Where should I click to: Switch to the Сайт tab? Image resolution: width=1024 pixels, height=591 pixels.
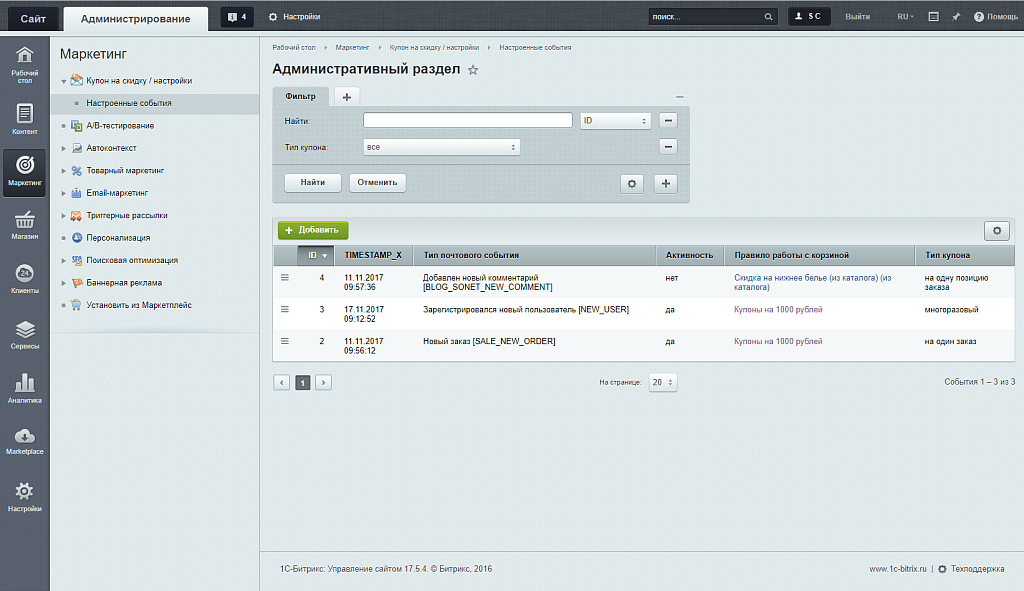tap(32, 18)
